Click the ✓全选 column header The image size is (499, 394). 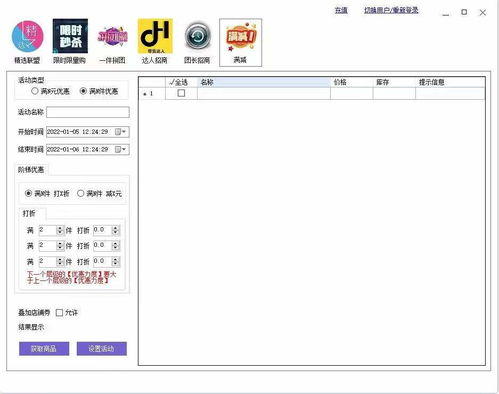point(181,82)
